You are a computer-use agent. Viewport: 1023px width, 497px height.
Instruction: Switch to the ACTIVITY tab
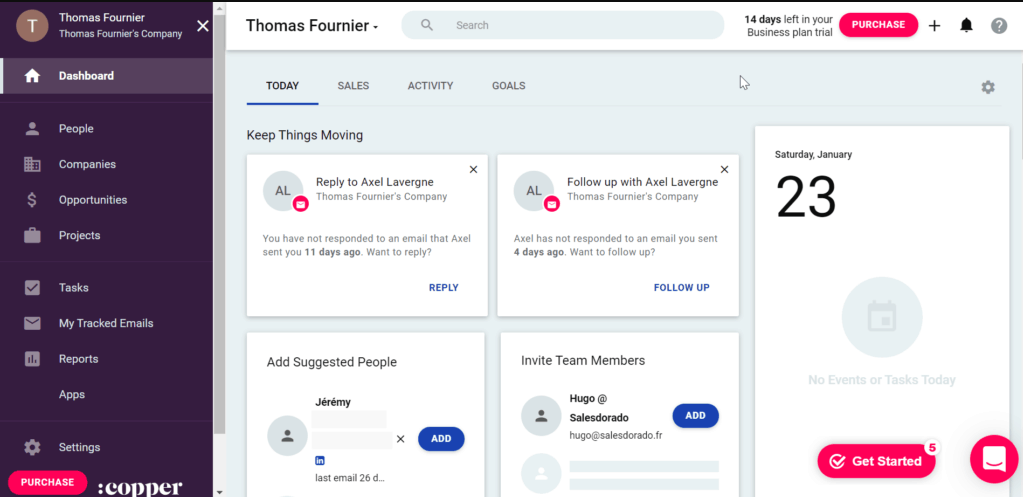(x=431, y=85)
